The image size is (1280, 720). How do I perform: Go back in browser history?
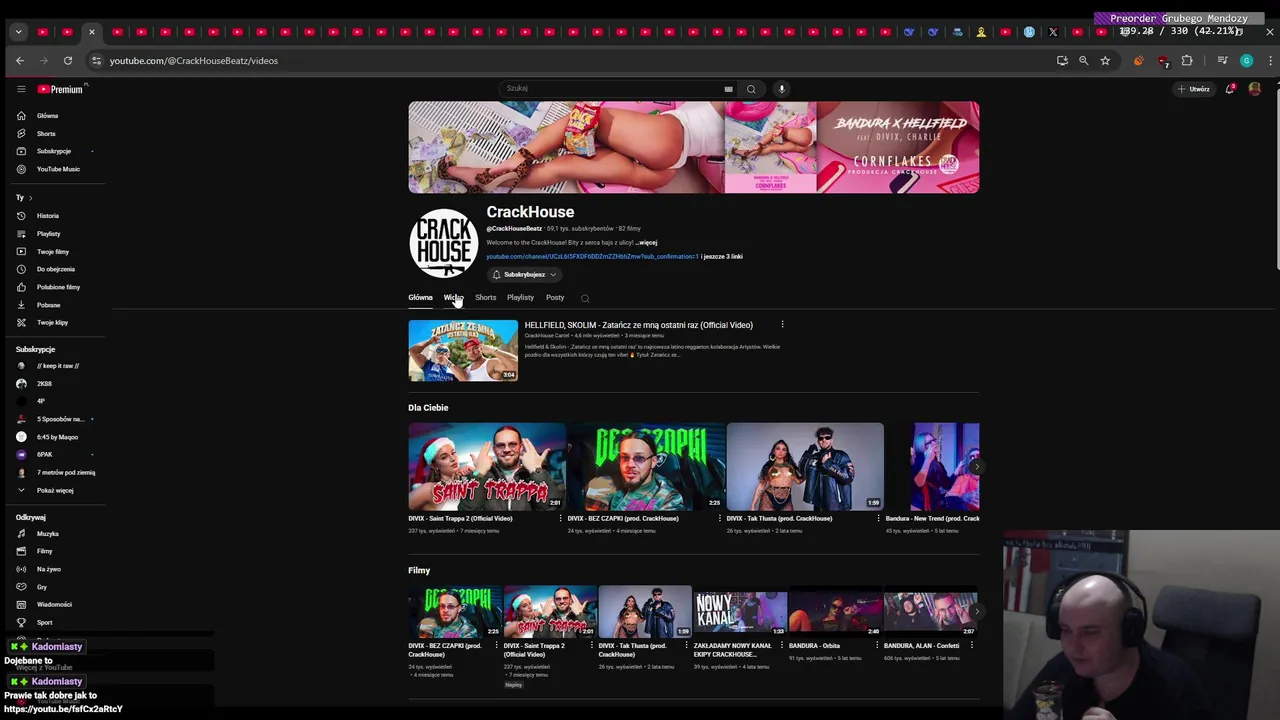click(20, 61)
